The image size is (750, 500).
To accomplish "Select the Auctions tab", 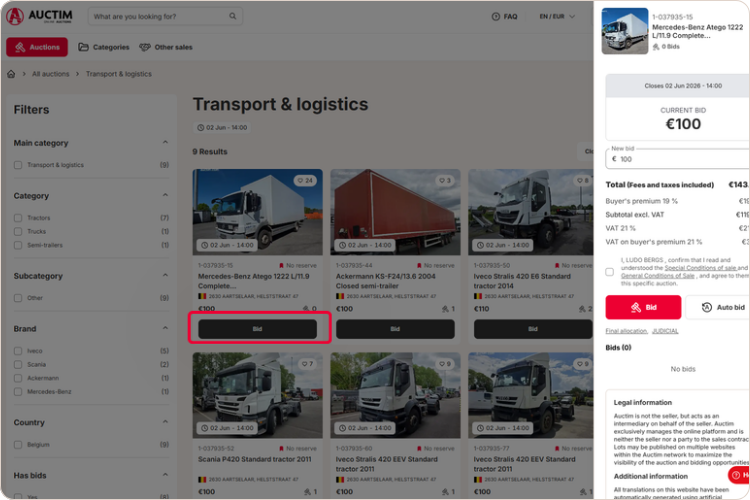I will coord(37,47).
